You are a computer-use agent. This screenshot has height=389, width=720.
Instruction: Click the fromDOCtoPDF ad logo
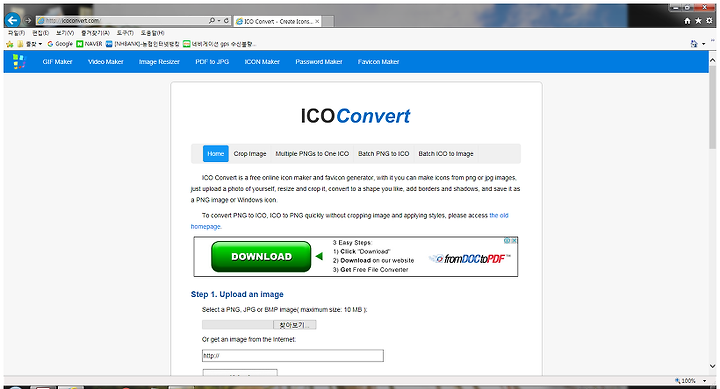click(470, 259)
